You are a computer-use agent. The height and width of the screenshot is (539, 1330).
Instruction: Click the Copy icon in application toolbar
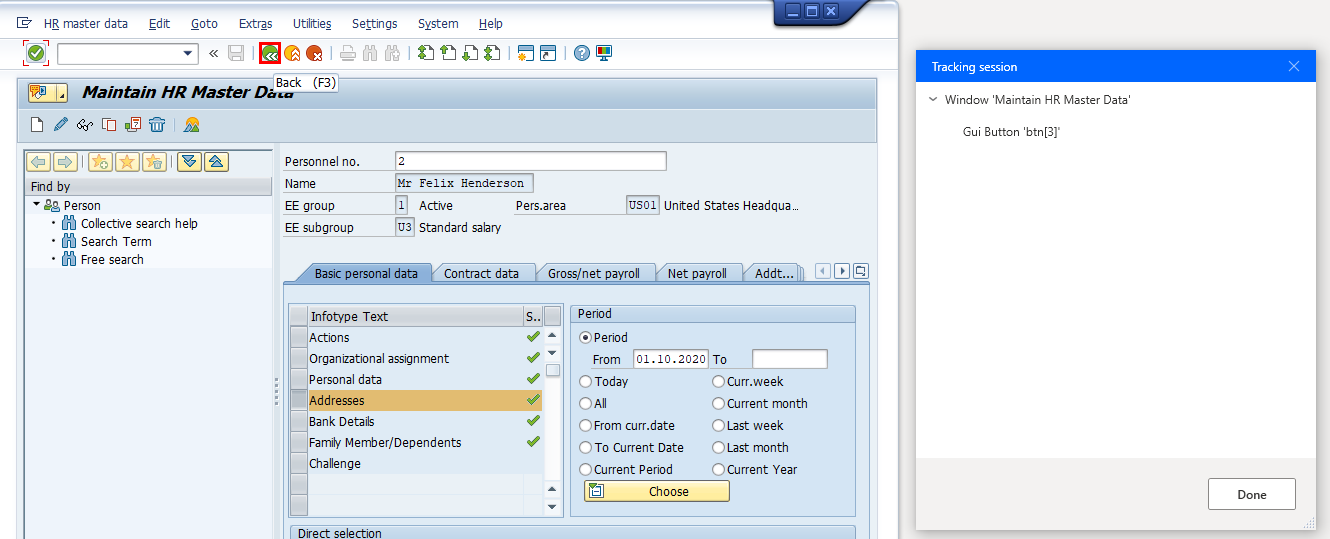109,124
